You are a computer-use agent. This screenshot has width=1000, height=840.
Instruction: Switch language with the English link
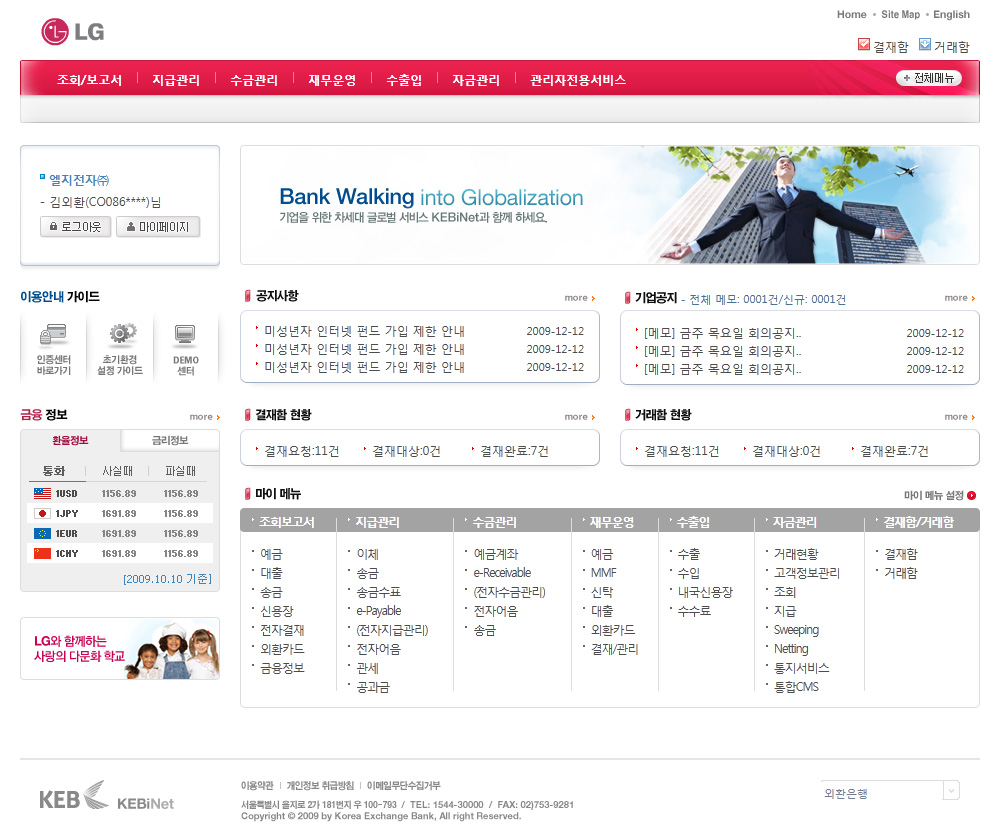coord(951,14)
